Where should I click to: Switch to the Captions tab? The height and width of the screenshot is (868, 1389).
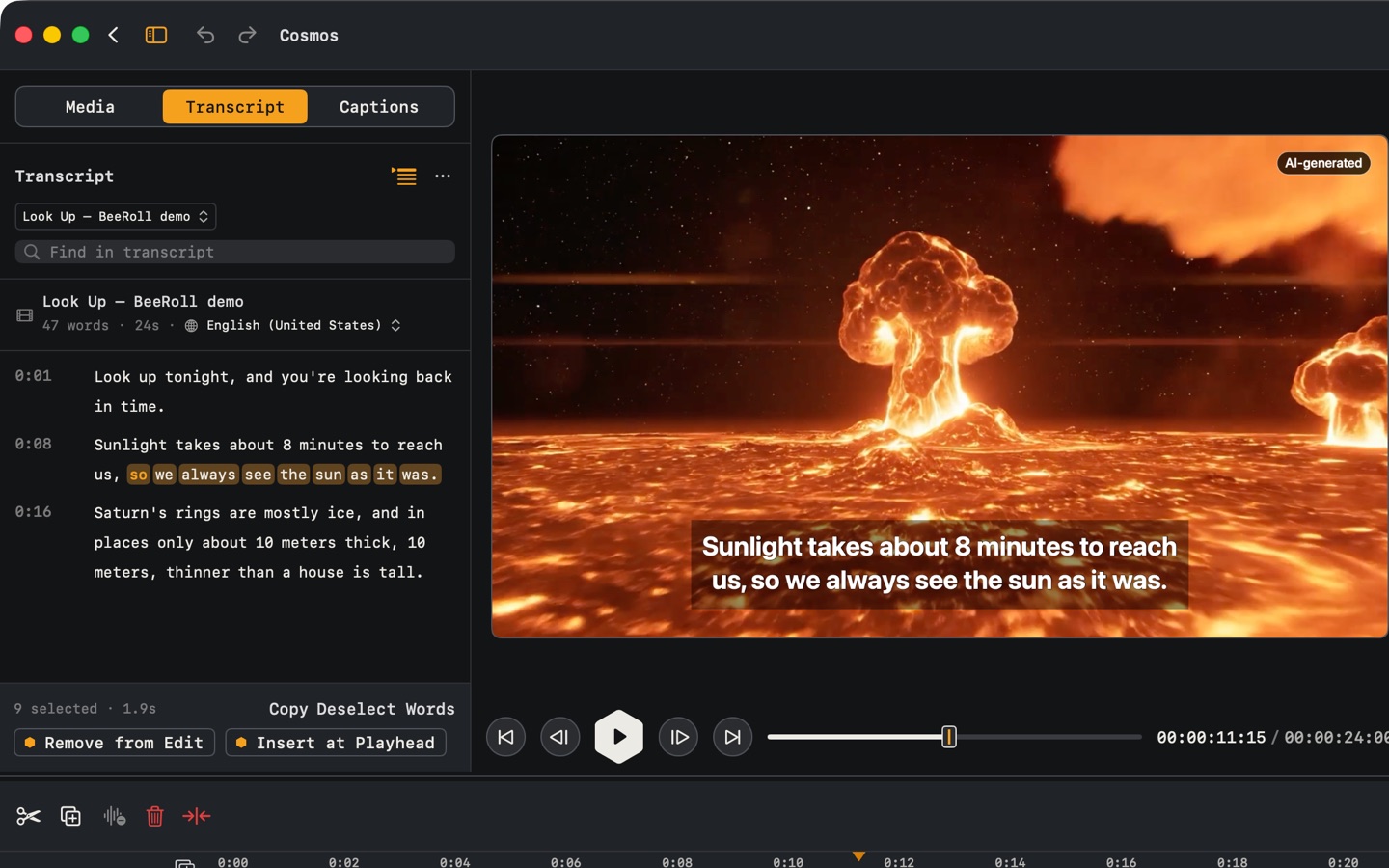click(x=379, y=107)
